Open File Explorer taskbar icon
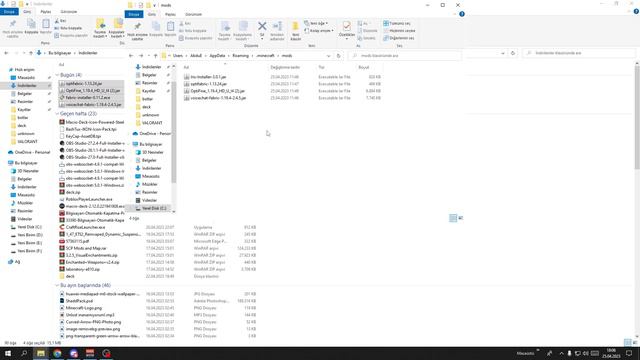This screenshot has width=640, height=360. point(41,353)
